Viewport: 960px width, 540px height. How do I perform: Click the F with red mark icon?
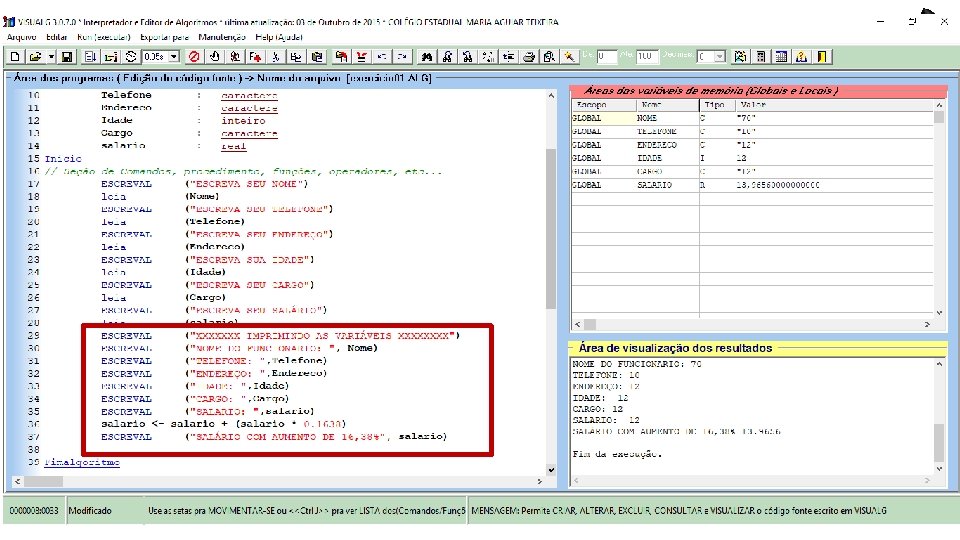(x=255, y=56)
